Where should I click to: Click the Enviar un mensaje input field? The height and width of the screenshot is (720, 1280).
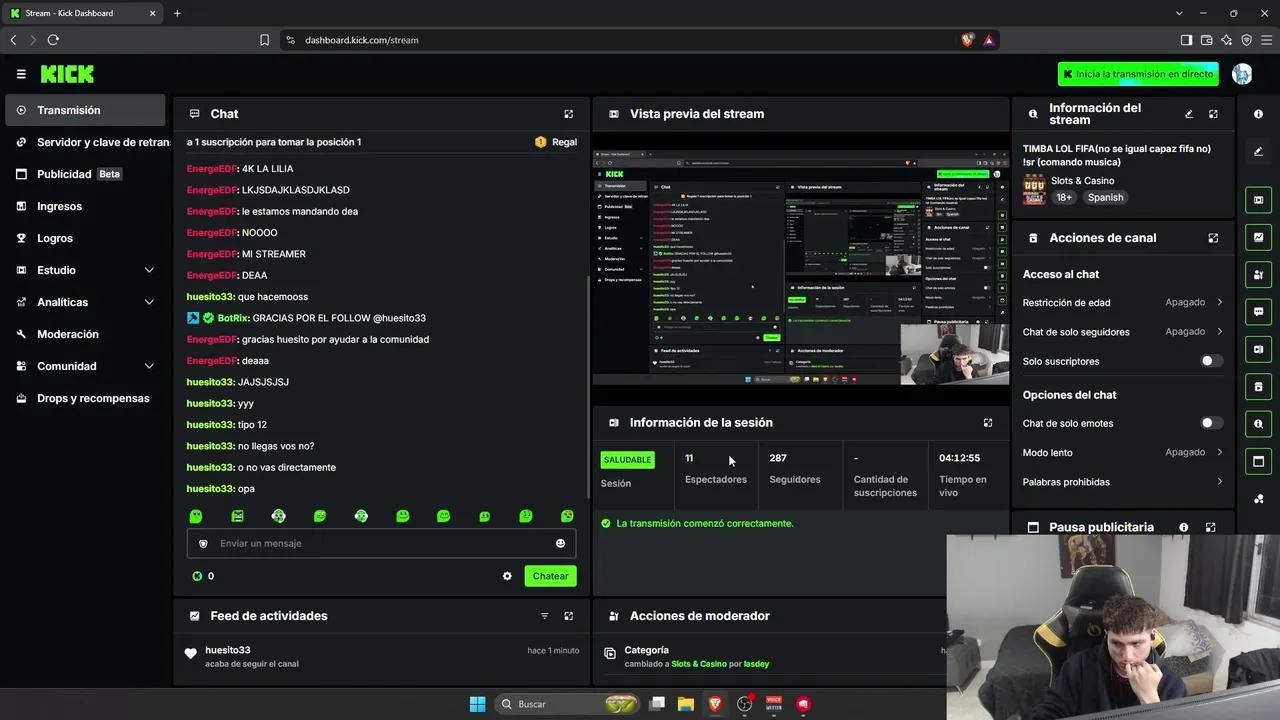click(x=381, y=543)
